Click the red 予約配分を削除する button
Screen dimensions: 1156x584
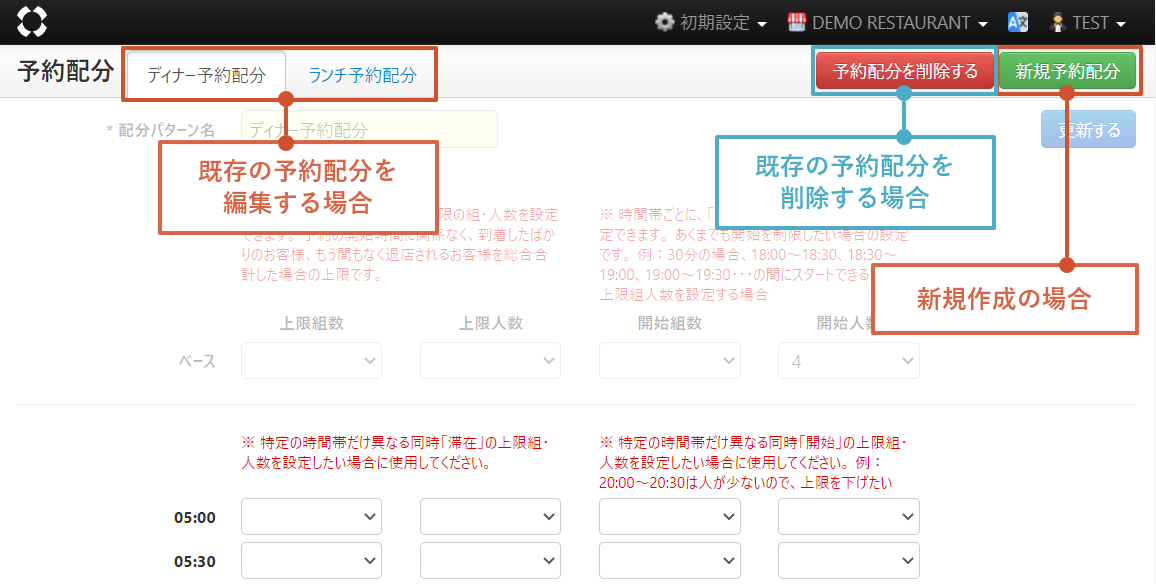(x=905, y=72)
